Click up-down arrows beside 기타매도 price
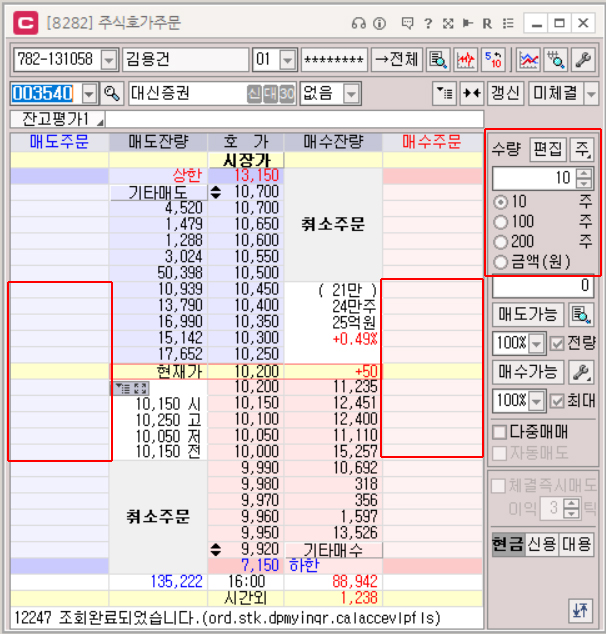This screenshot has height=634, width=606. tap(216, 192)
